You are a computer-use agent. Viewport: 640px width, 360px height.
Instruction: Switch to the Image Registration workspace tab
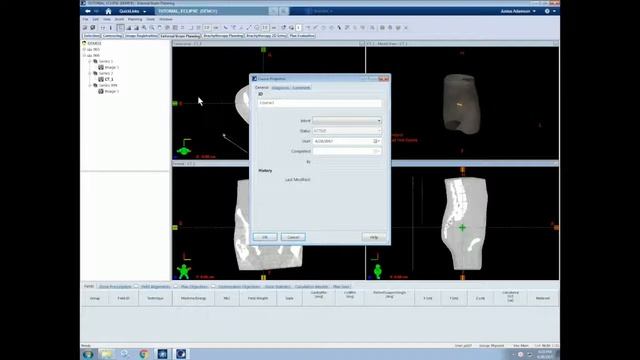(x=141, y=36)
